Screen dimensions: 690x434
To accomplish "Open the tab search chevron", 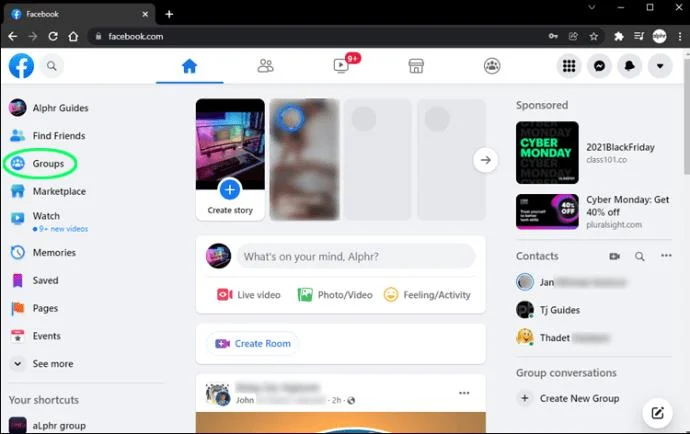I will pos(592,7).
